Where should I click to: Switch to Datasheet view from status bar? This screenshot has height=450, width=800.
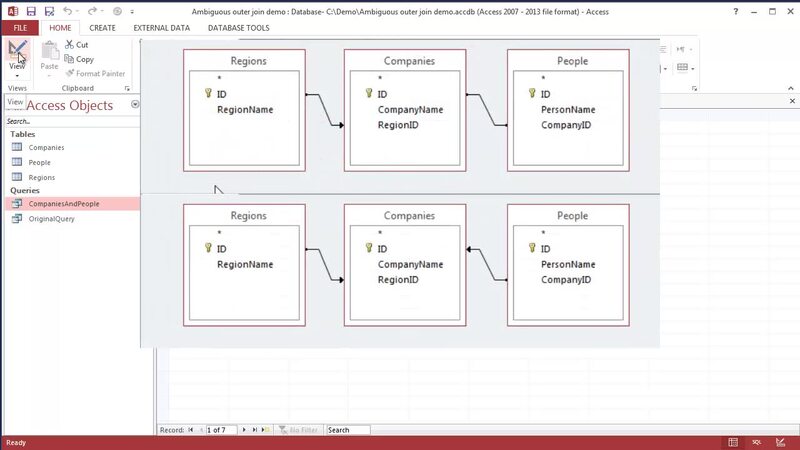coord(733,442)
